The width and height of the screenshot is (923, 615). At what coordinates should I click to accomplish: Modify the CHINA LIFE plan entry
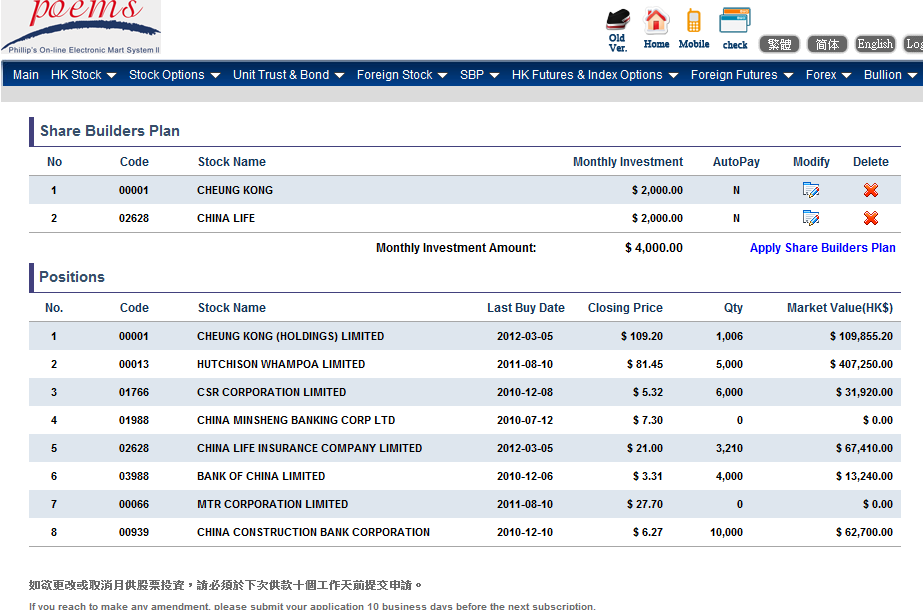pyautogui.click(x=811, y=218)
